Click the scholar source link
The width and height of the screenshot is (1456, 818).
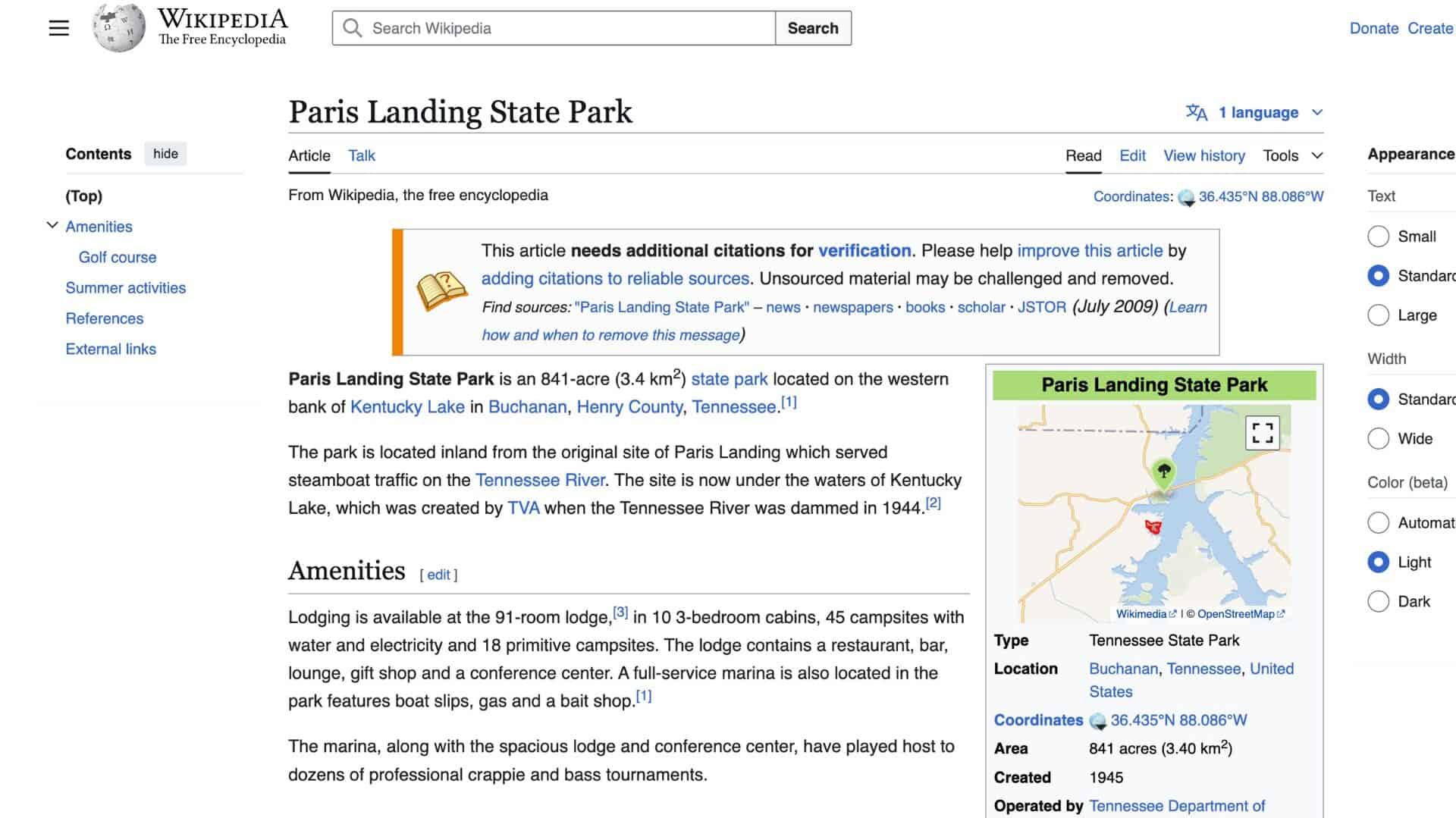981,307
